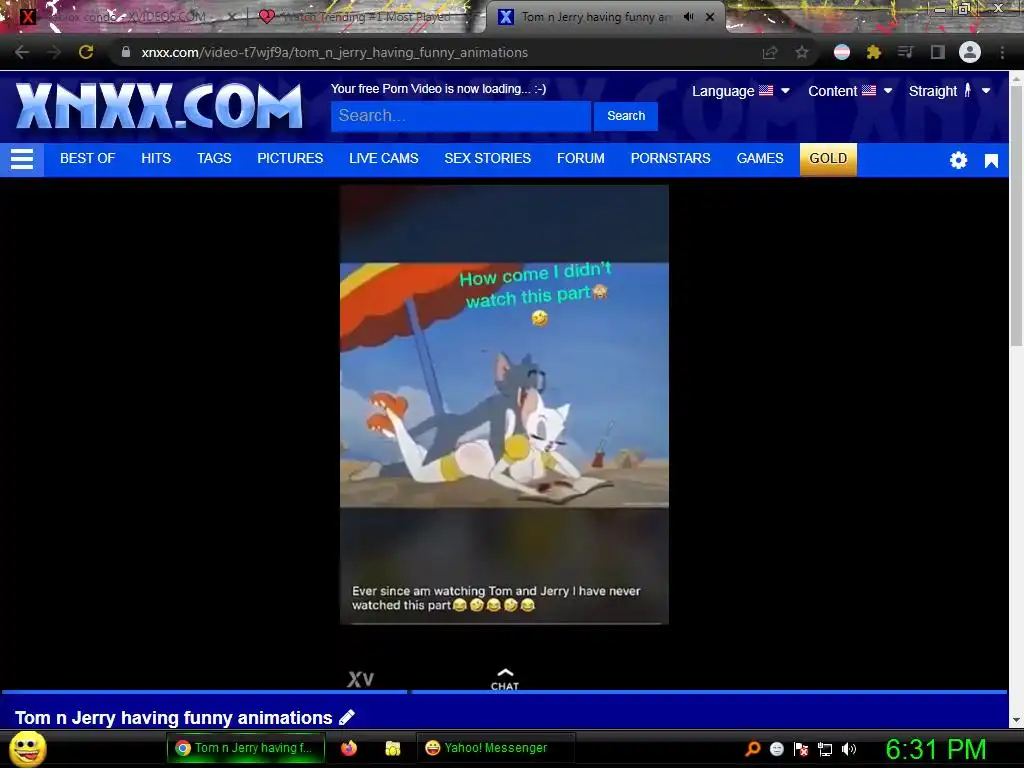Open the network tray icon
This screenshot has height=768, width=1024.
825,749
